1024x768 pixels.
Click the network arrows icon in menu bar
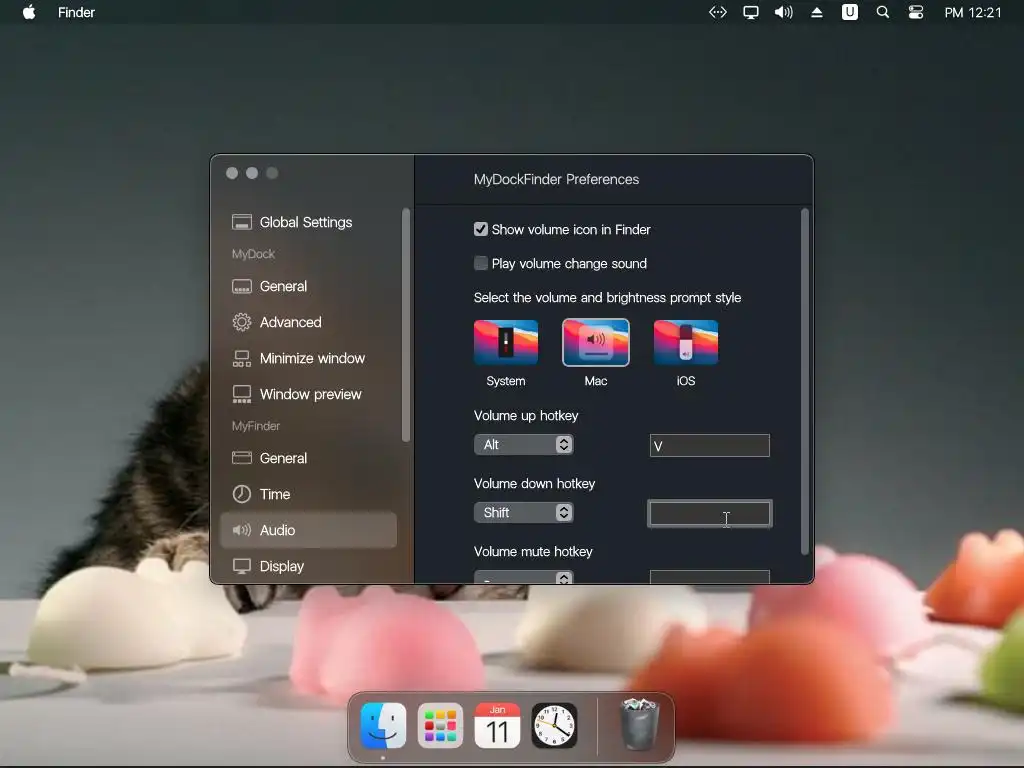(x=718, y=12)
